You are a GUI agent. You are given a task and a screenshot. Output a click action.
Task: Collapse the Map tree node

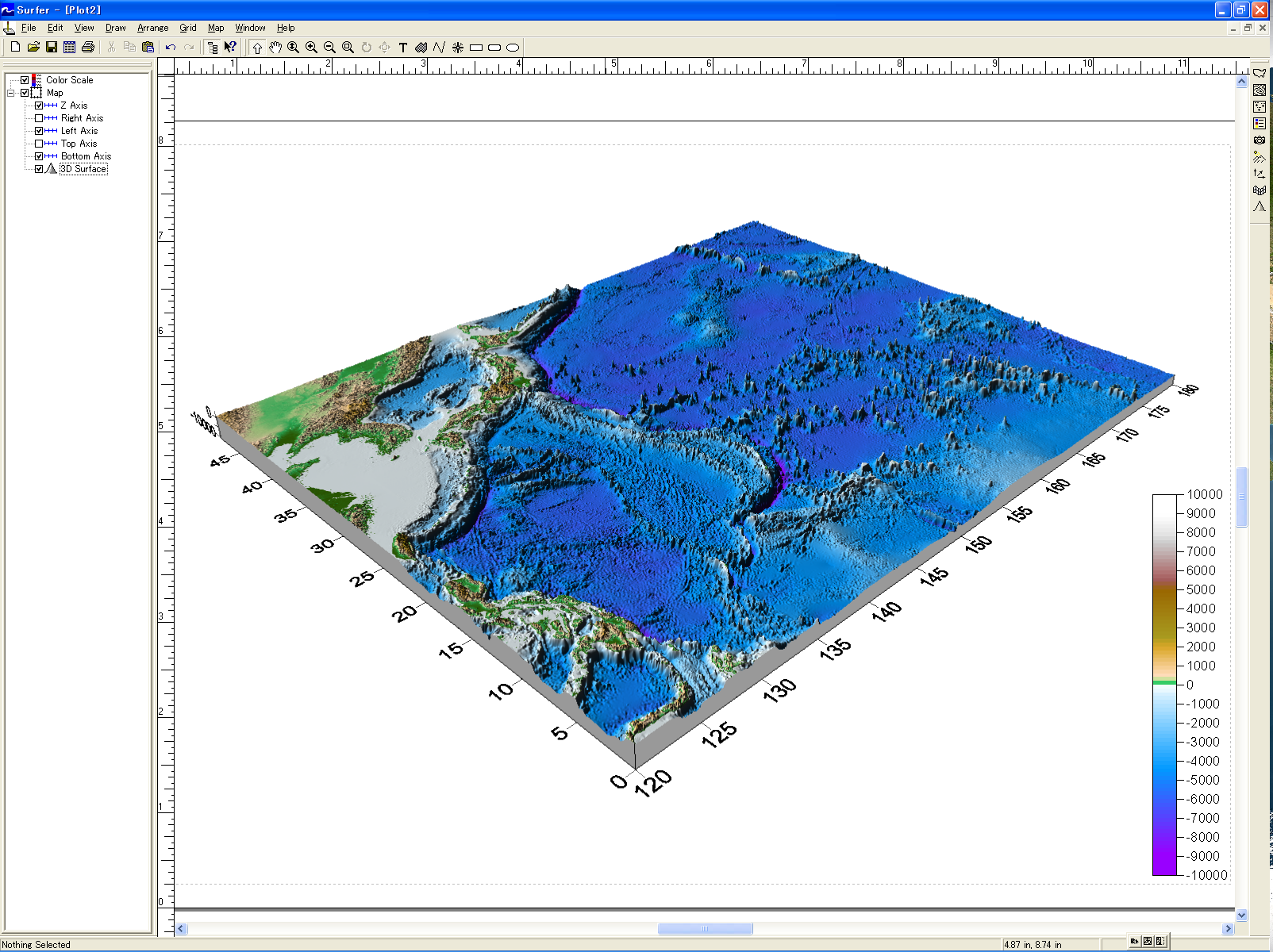[11, 93]
